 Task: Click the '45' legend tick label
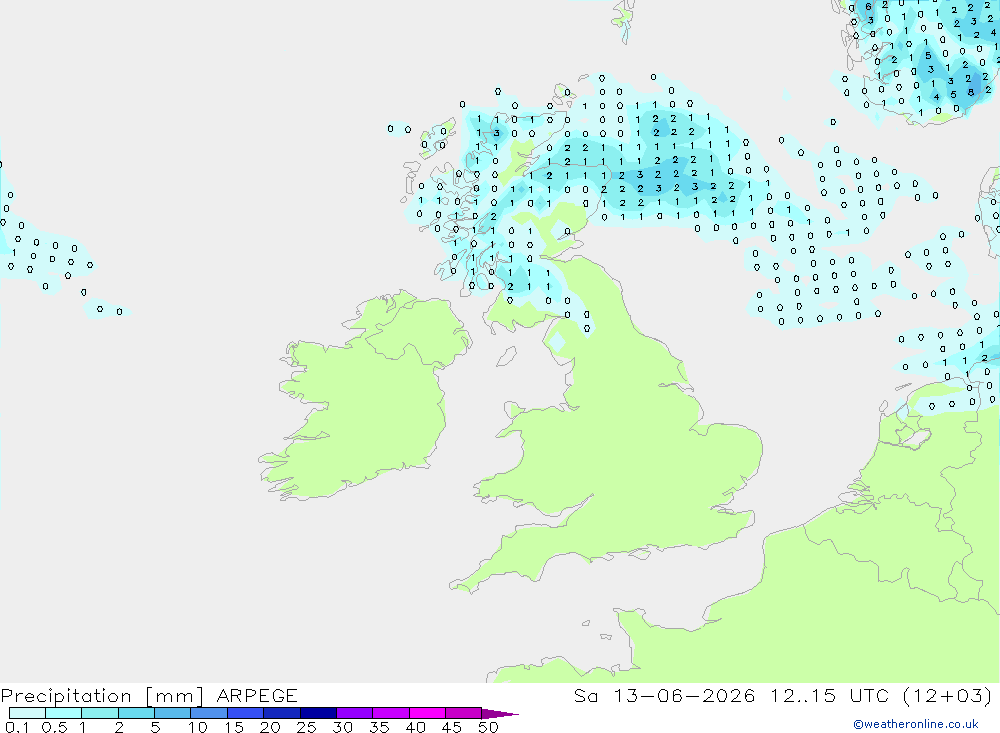(452, 727)
